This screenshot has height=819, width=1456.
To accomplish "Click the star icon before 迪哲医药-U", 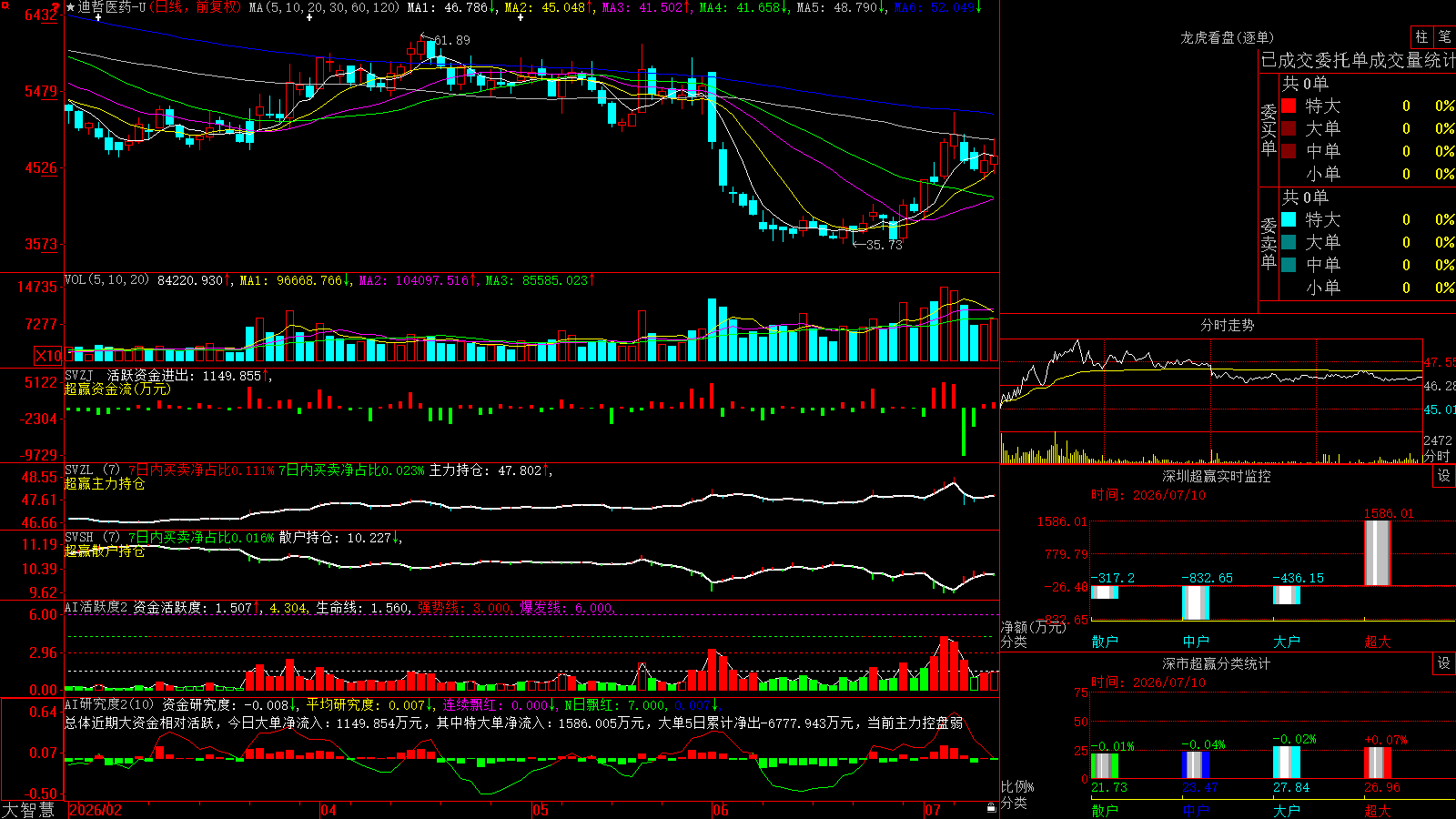I will pyautogui.click(x=71, y=7).
